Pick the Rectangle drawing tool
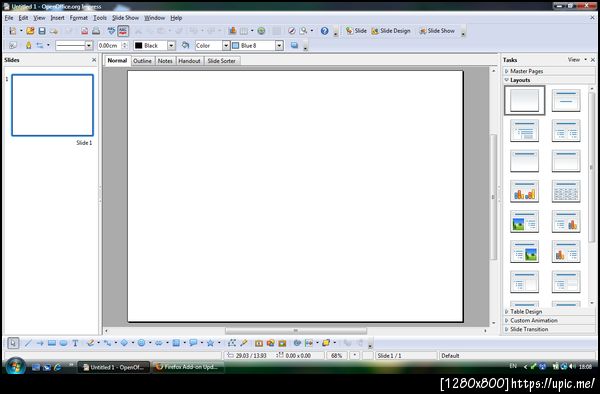Screen dimensions: 600x394 click(52, 343)
